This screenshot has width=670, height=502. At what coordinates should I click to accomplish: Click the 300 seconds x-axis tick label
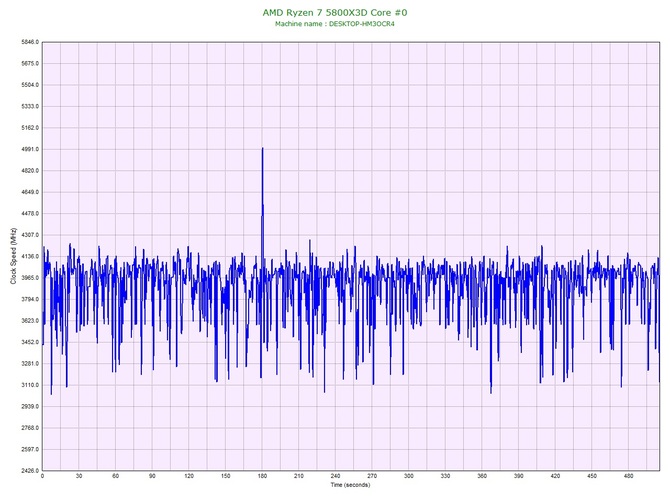[x=409, y=476]
